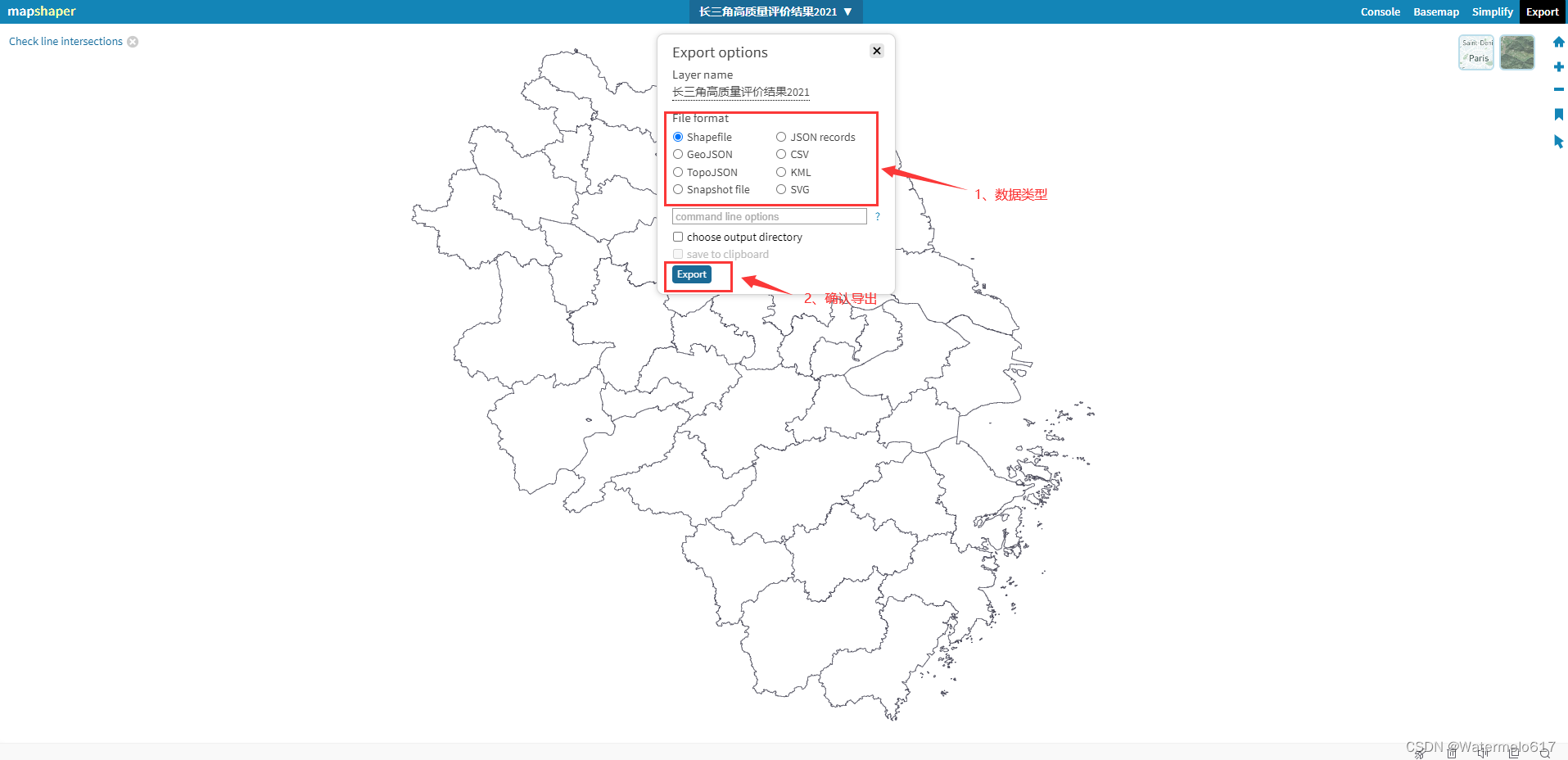Image resolution: width=1568 pixels, height=760 pixels.
Task: Click the minus zoom-out icon
Action: (1558, 90)
